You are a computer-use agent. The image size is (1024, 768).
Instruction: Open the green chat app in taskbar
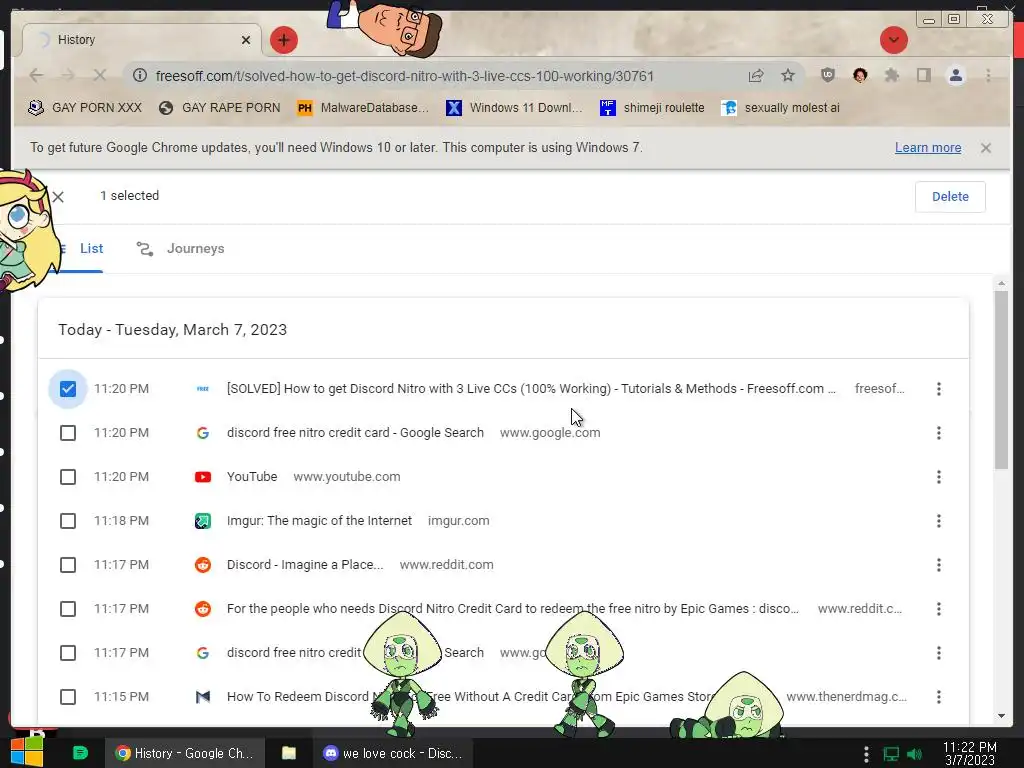[80, 753]
